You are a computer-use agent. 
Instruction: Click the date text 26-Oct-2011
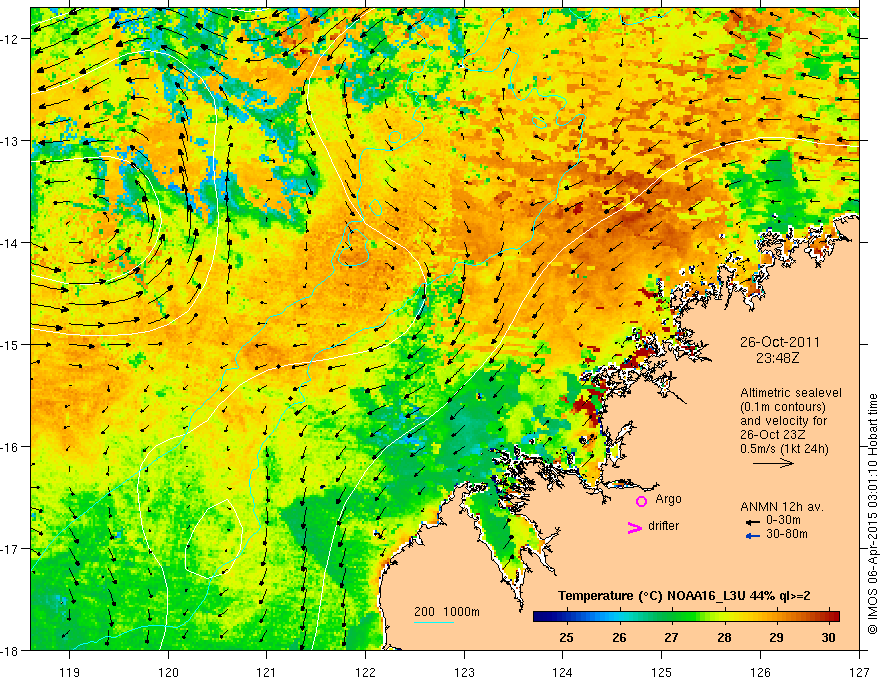pyautogui.click(x=780, y=342)
